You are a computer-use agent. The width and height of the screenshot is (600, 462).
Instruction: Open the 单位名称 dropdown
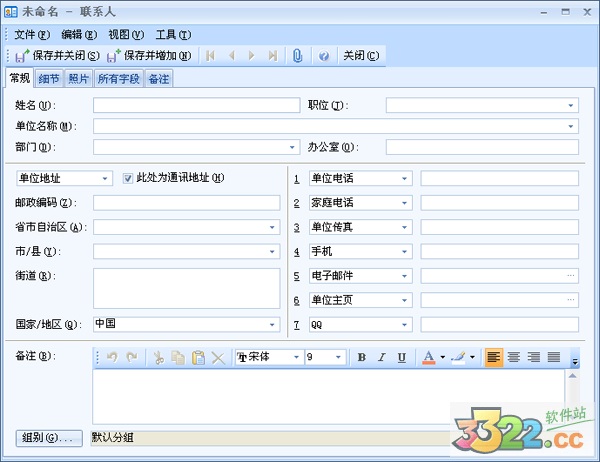pyautogui.click(x=571, y=126)
